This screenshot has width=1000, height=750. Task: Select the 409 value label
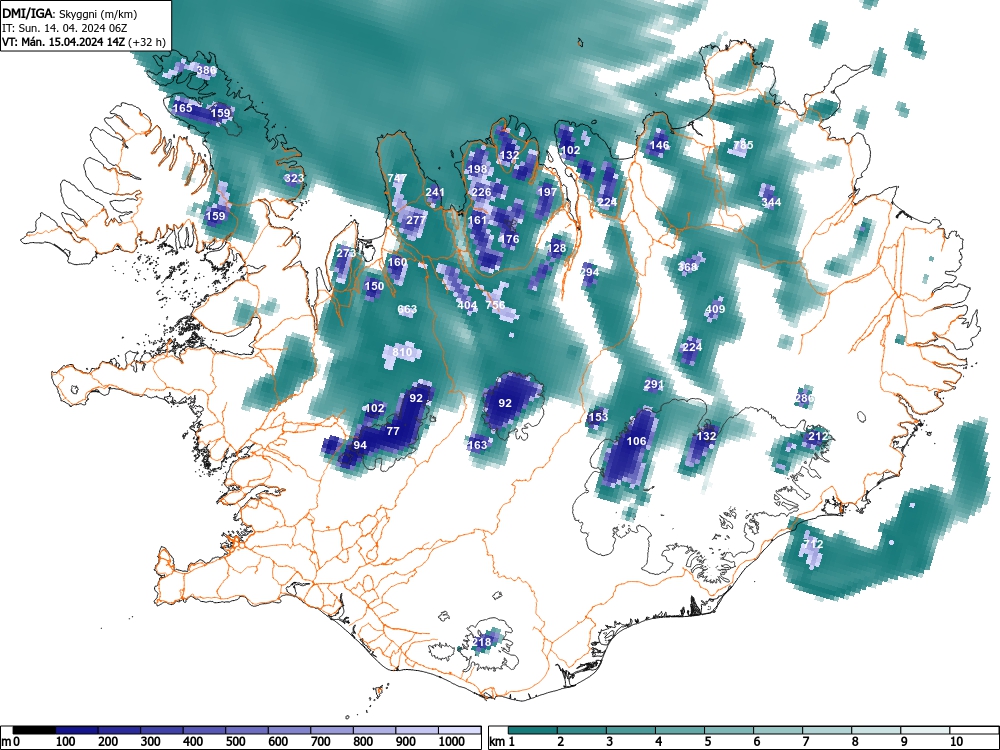(x=715, y=310)
